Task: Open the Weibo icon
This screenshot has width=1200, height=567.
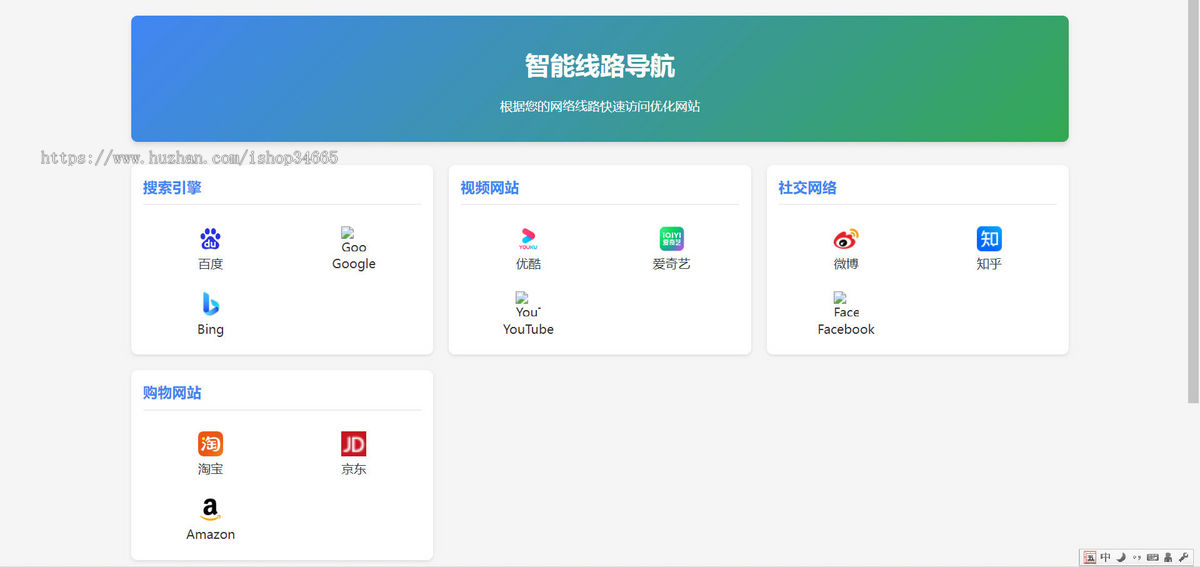Action: tap(846, 239)
